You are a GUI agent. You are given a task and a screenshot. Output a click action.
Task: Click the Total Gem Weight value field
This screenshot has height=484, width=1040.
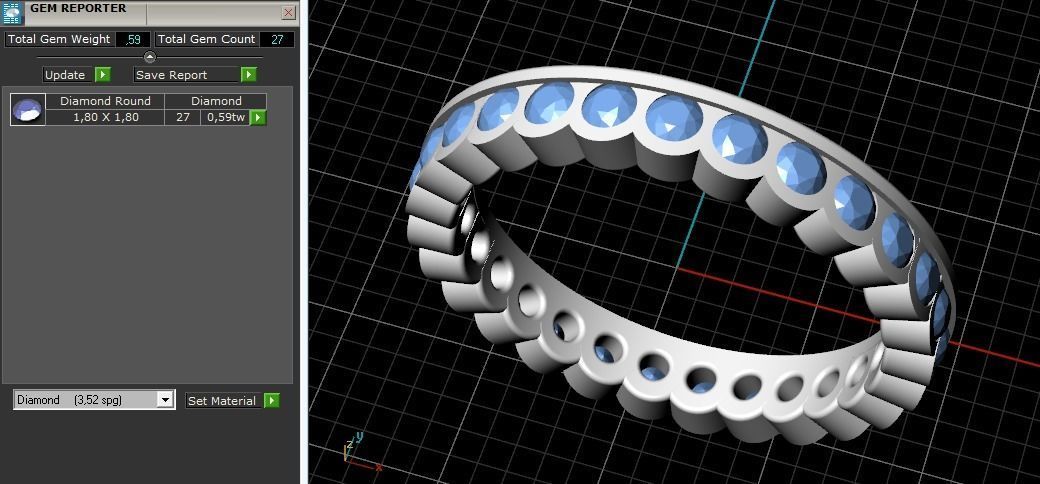click(133, 39)
